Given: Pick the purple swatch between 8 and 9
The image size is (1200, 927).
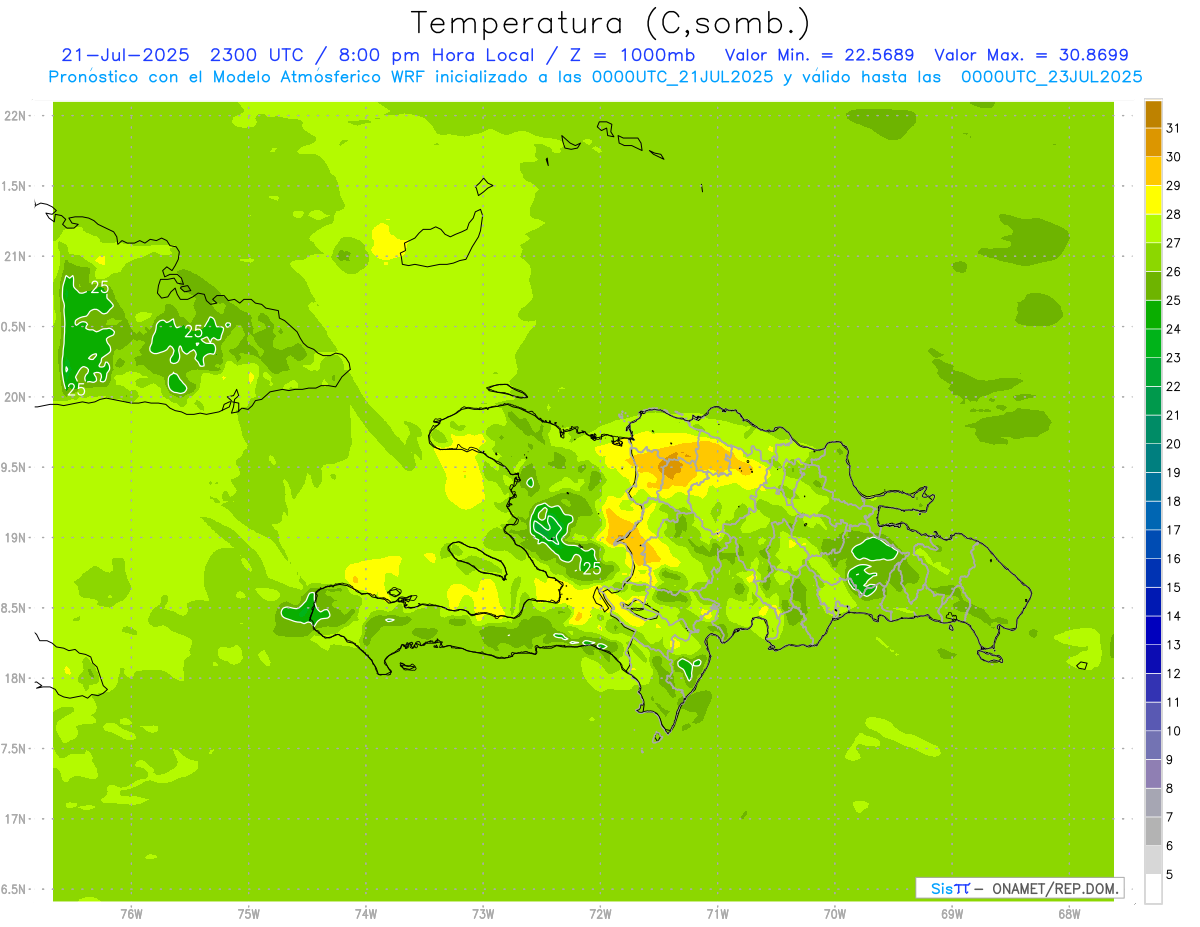Looking at the screenshot, I should (x=1153, y=774).
